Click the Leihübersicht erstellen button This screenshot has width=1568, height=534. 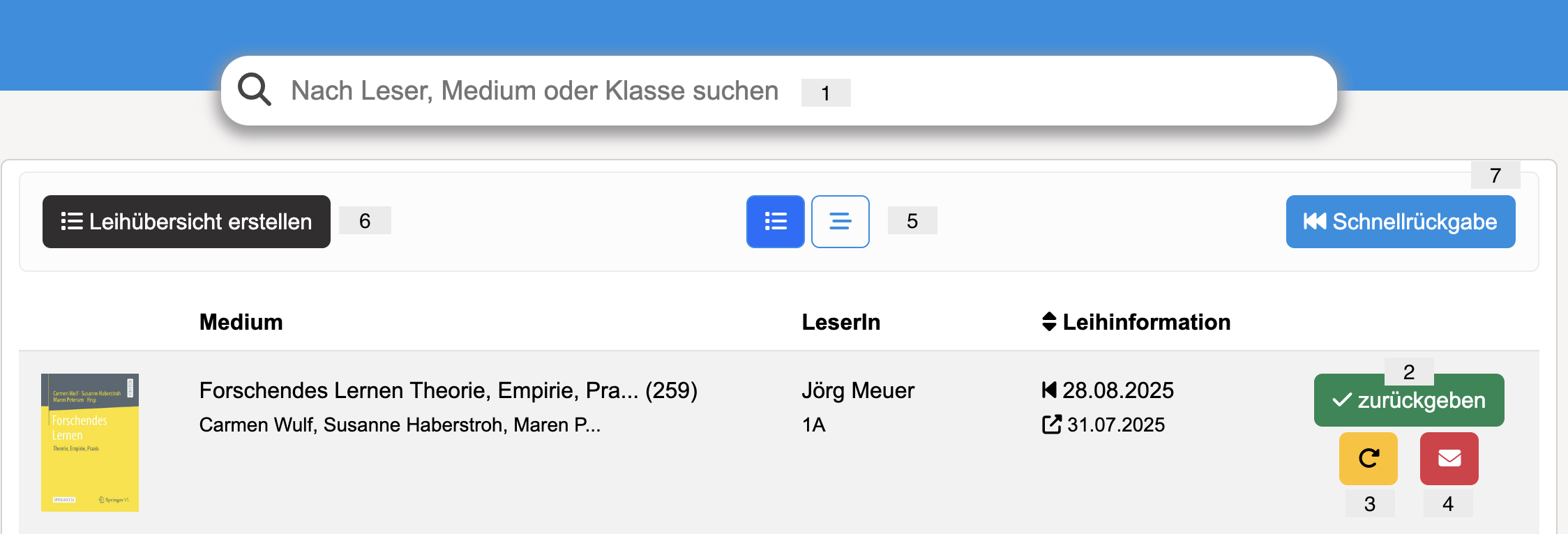pos(186,221)
